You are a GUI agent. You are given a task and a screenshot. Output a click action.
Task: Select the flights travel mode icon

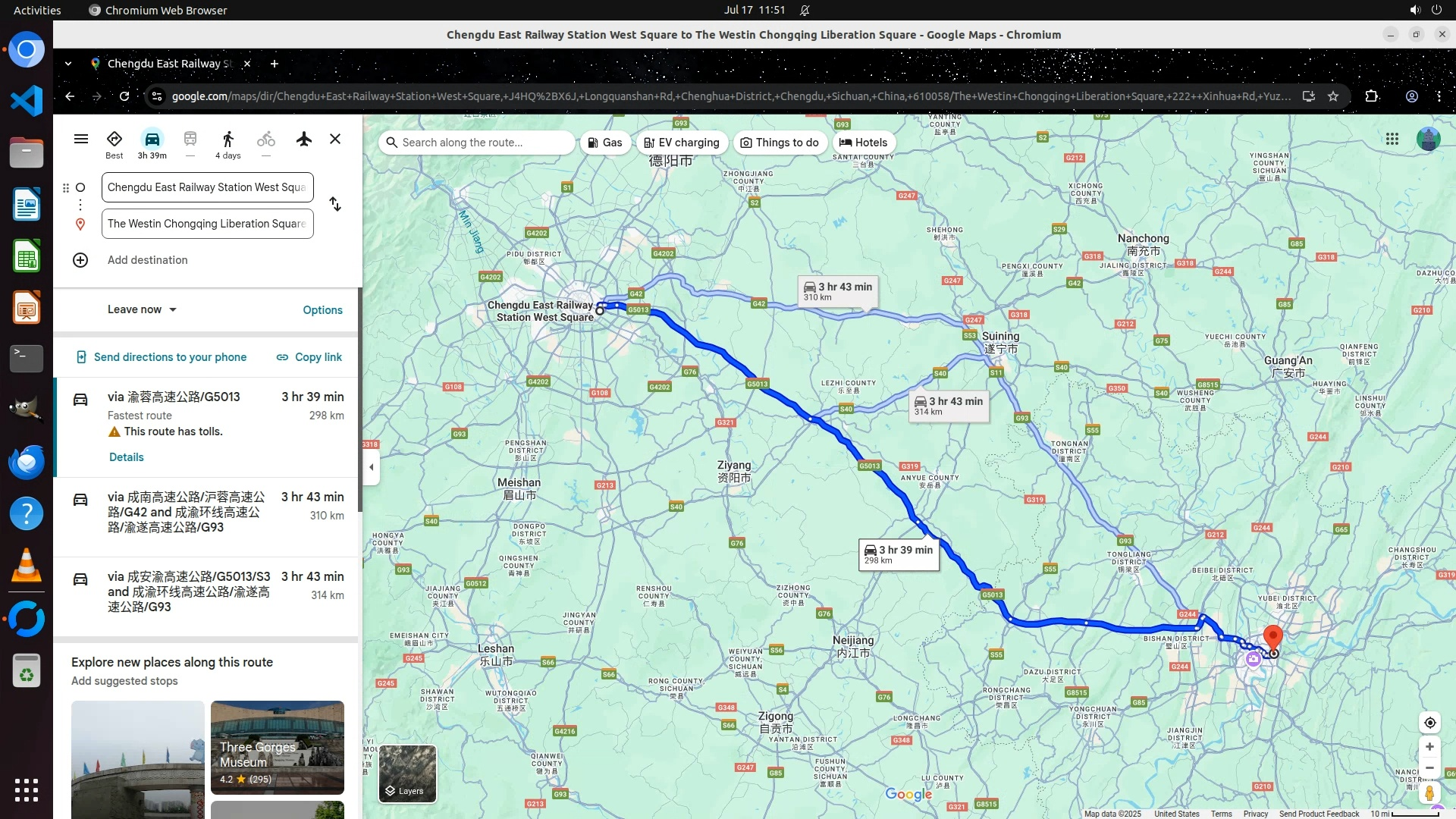304,140
